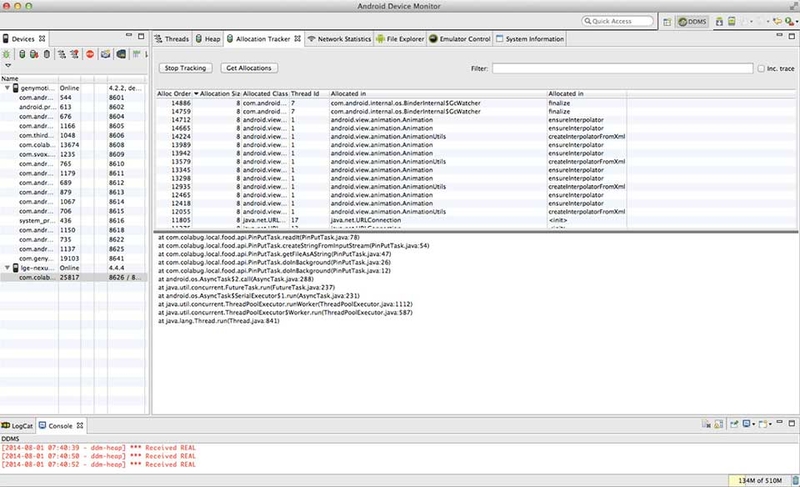Click the Update Heap icon in Devices toolbar
800x487 pixels.
(22, 54)
